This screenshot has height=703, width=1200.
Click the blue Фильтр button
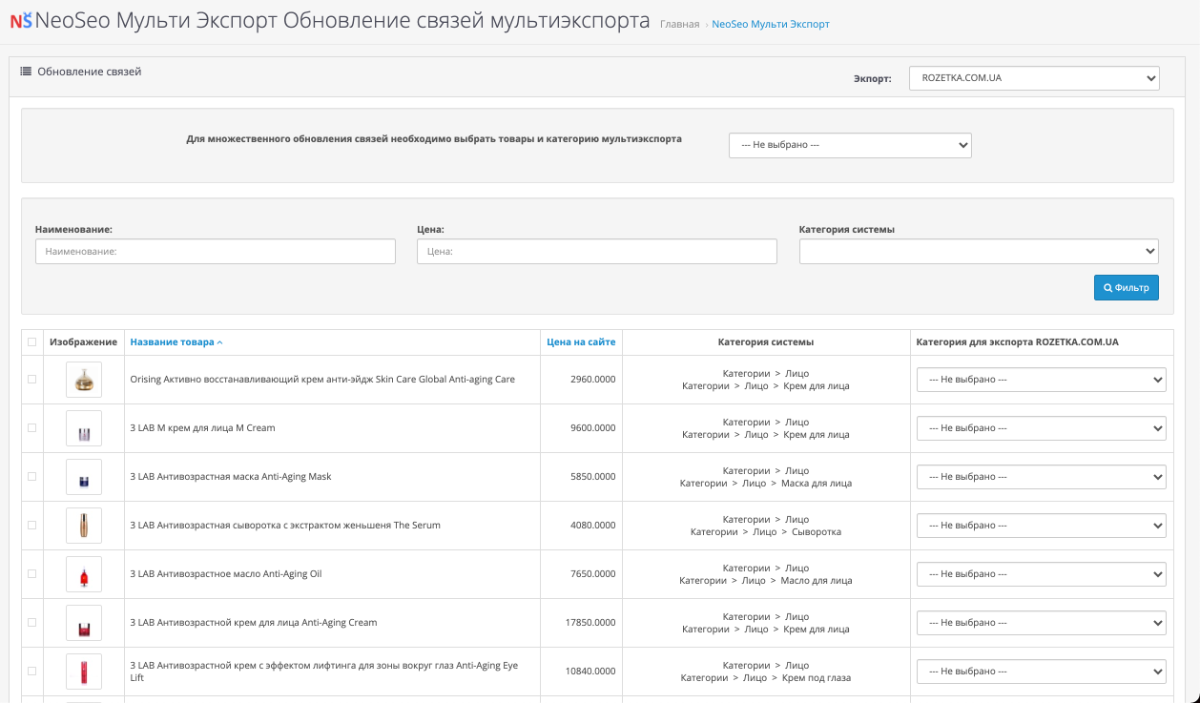pyautogui.click(x=1126, y=288)
